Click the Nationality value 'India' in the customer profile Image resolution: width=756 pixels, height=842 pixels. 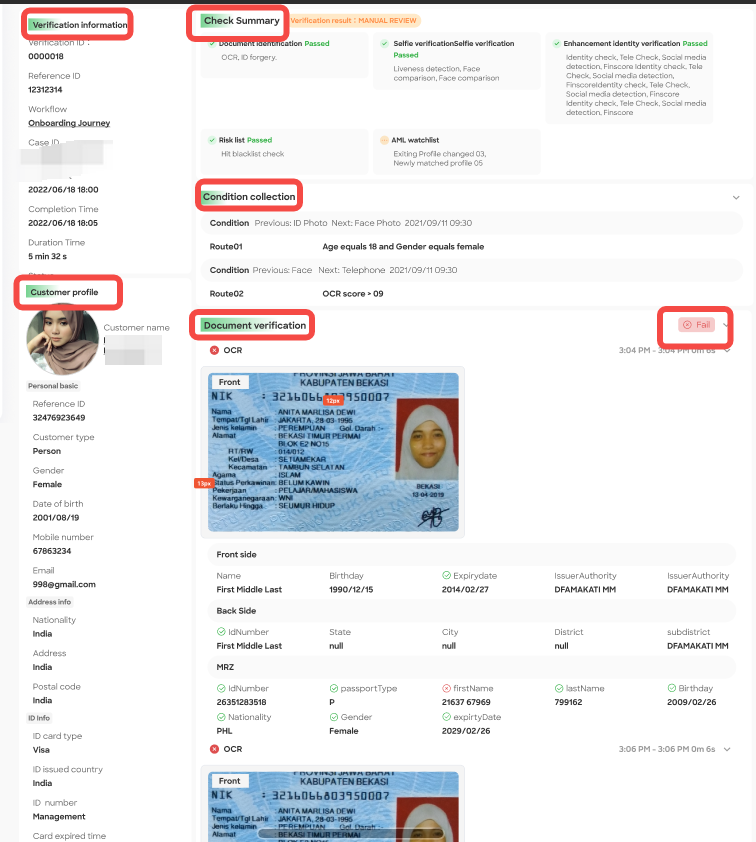coord(42,634)
